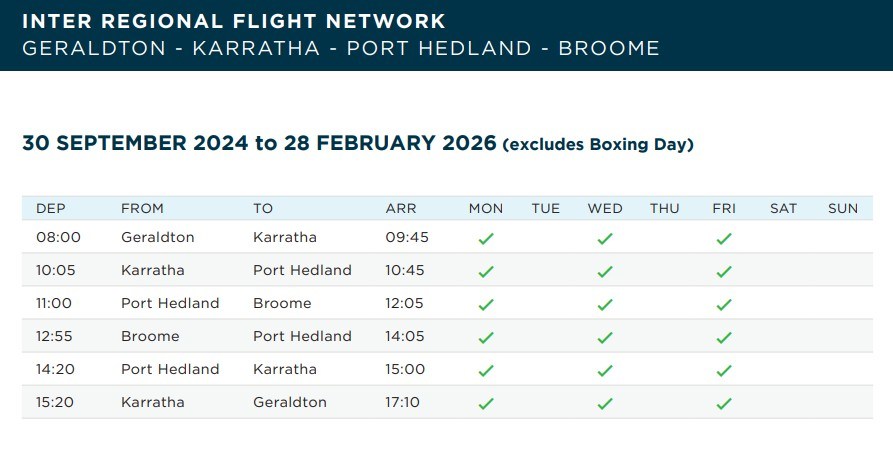893x462 pixels.
Task: Click Friday checkmark for 11:00 Port Hedland flight
Action: coord(724,305)
